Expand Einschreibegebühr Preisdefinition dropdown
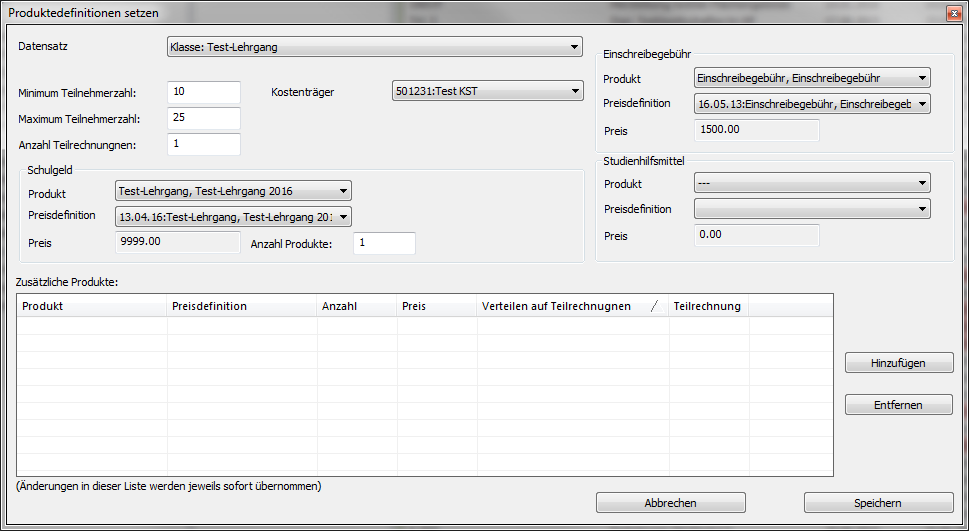 coord(811,104)
